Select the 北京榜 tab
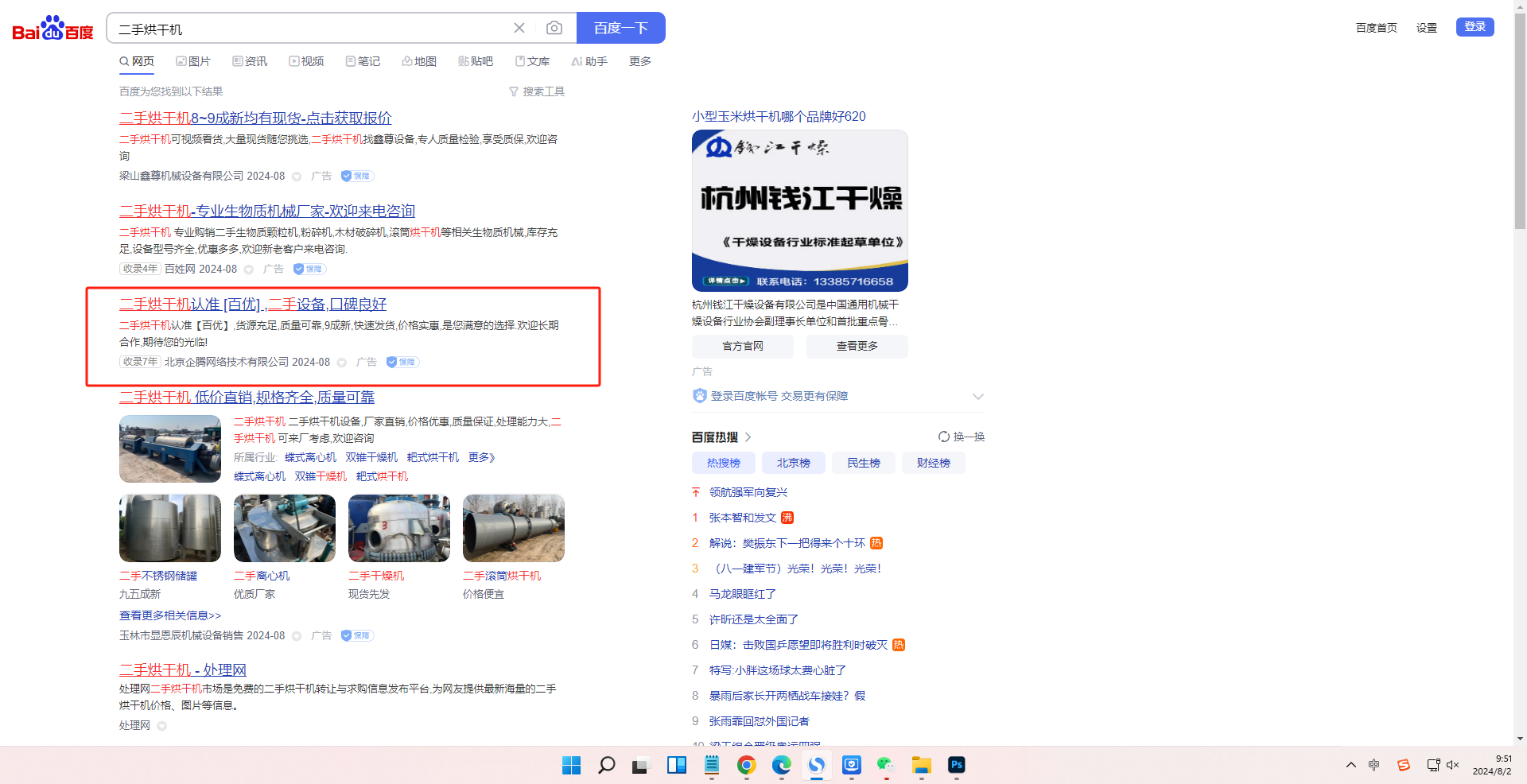 tap(794, 463)
